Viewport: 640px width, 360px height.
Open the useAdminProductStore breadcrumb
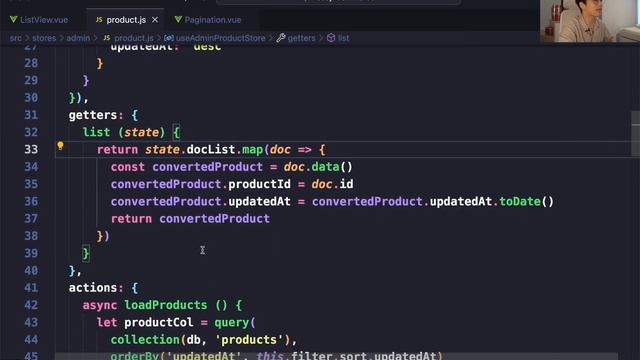220,38
